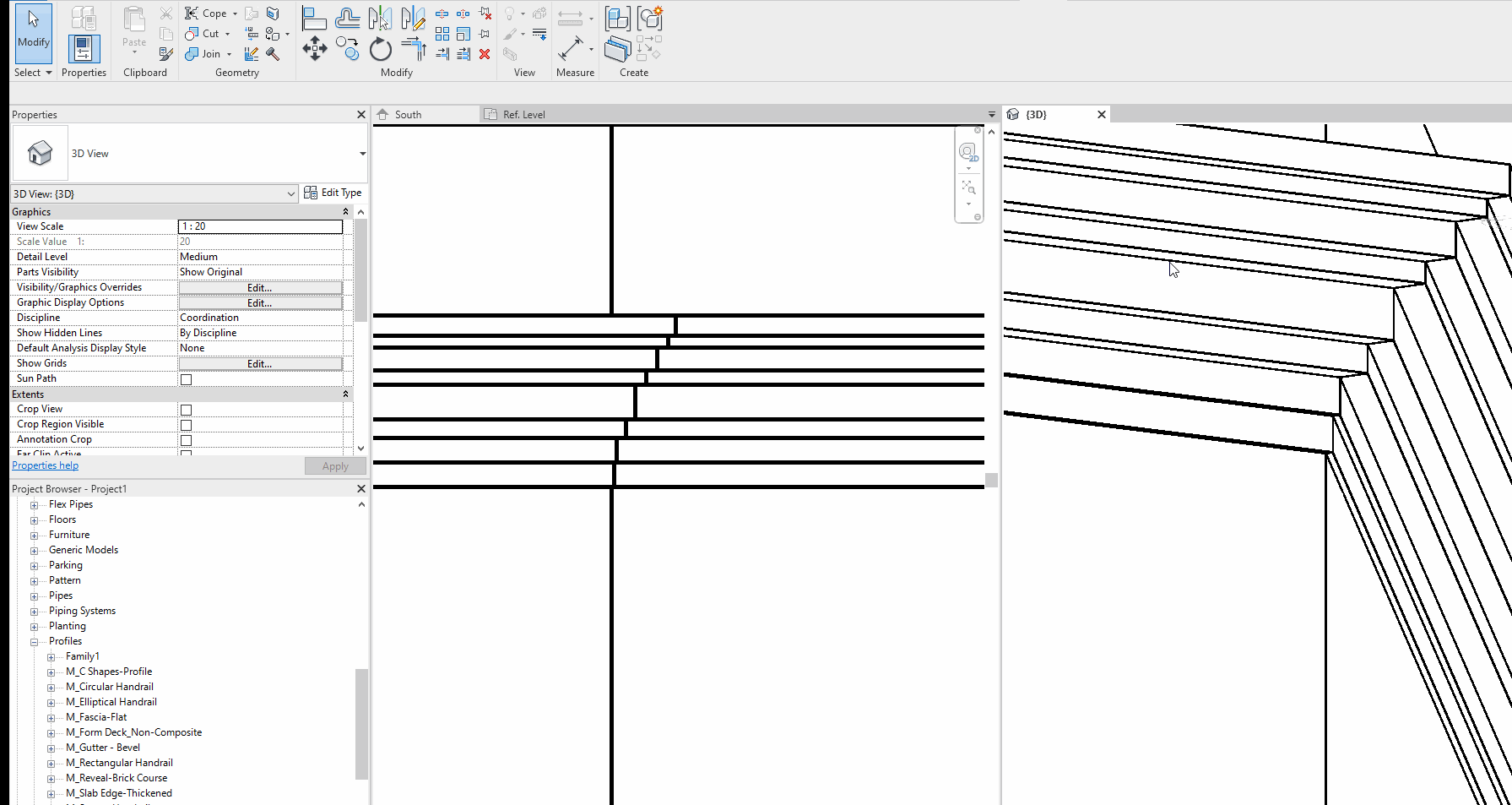The width and height of the screenshot is (1512, 805).
Task: Collapse the Profiles node
Action: [34, 641]
